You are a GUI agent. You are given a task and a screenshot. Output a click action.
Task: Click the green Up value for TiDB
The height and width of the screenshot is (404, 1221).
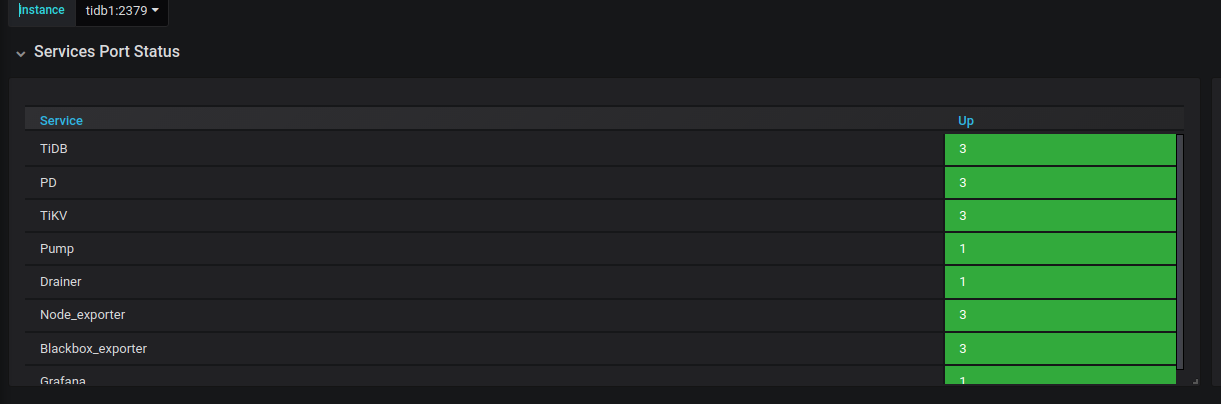click(1059, 149)
